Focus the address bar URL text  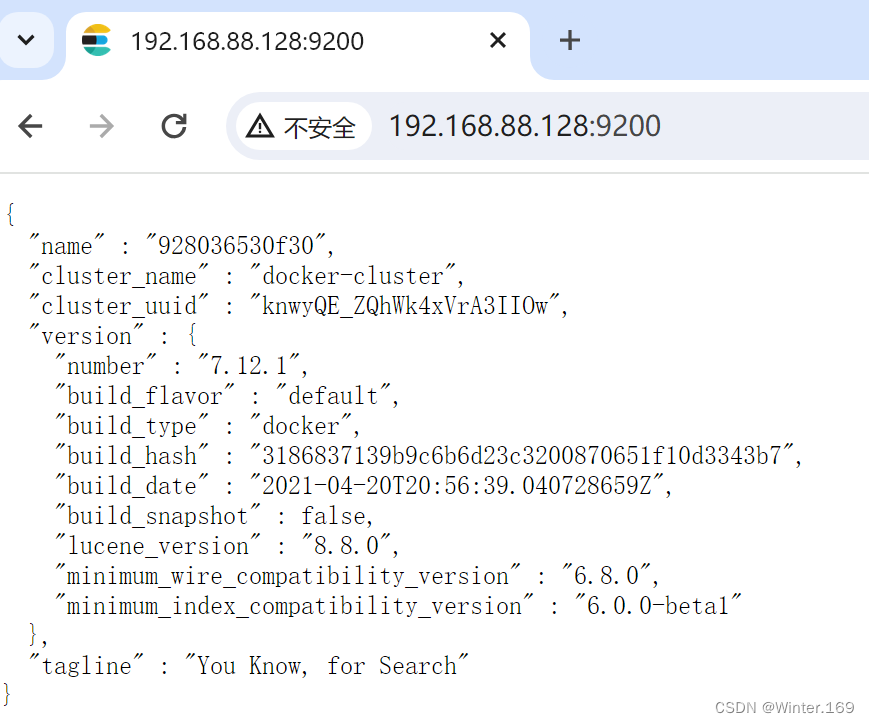525,126
